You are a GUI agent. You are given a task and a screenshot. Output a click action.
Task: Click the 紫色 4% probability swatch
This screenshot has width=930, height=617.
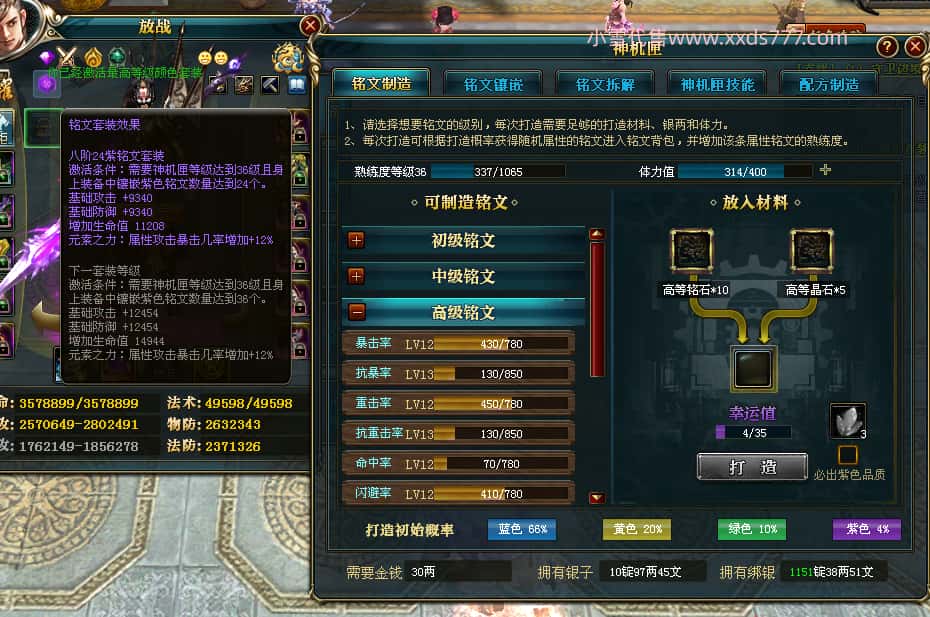[867, 529]
